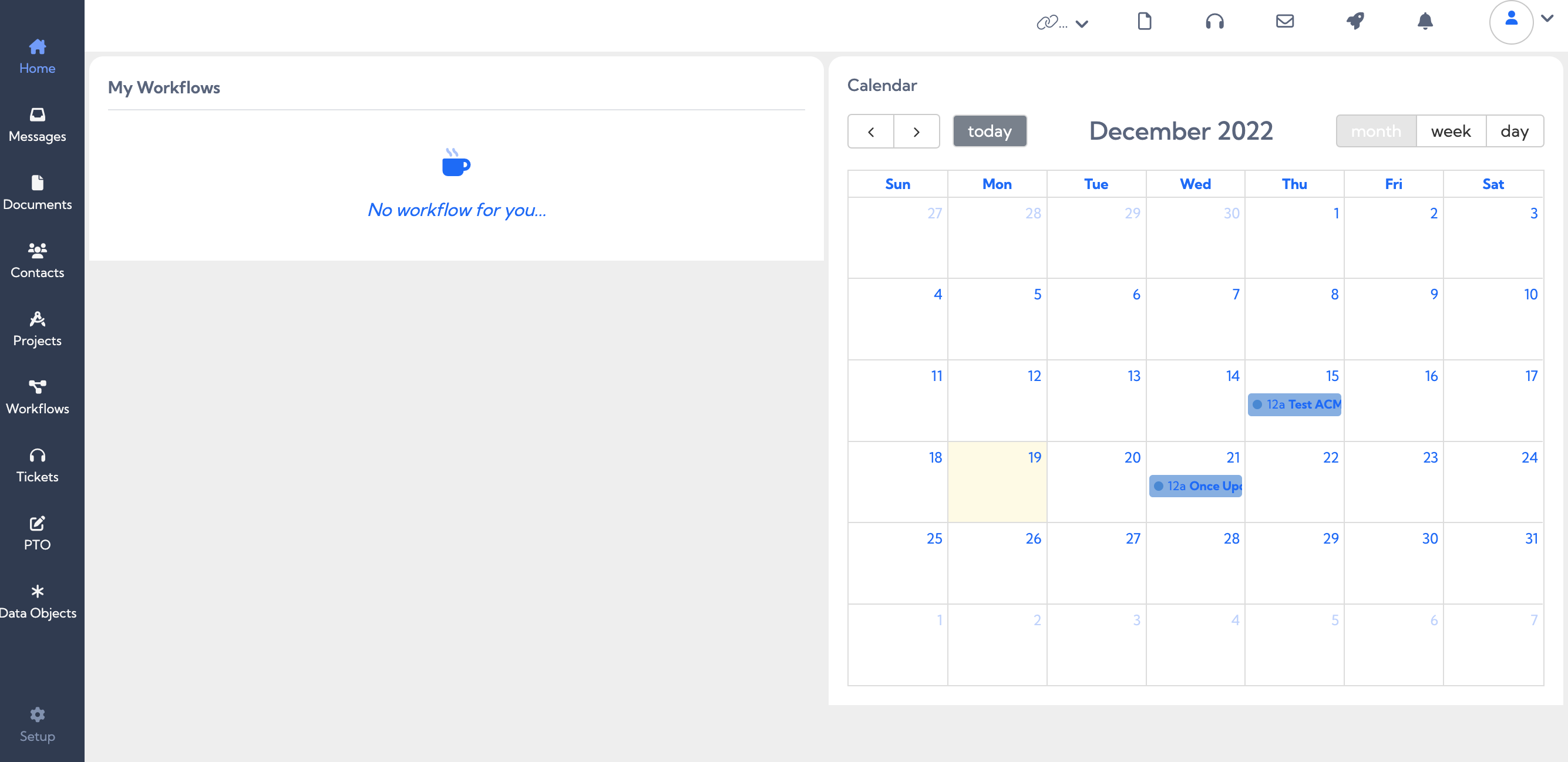
Task: Click date 12 in the calendar
Action: (1034, 376)
